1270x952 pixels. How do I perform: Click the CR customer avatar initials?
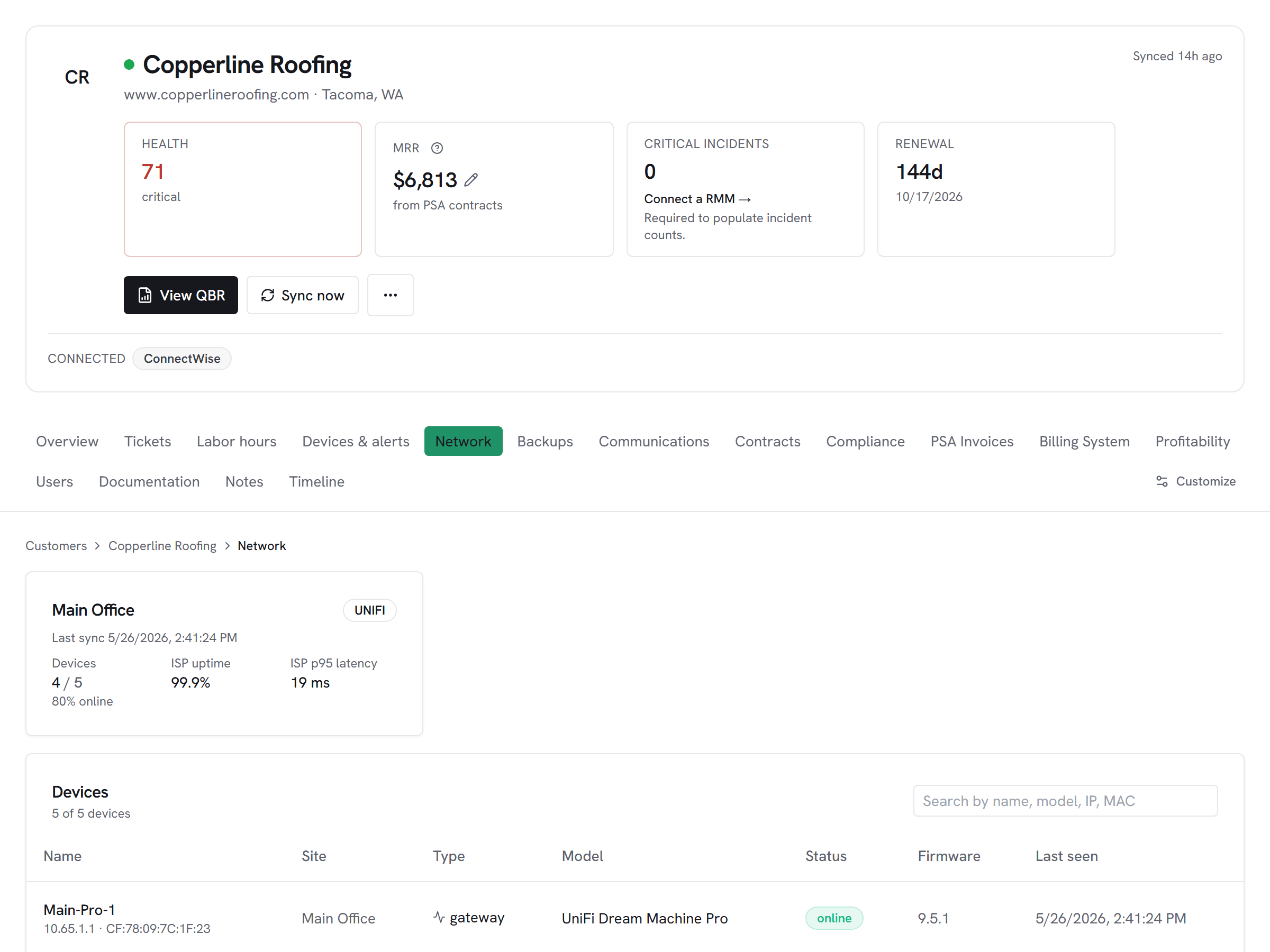pos(77,77)
